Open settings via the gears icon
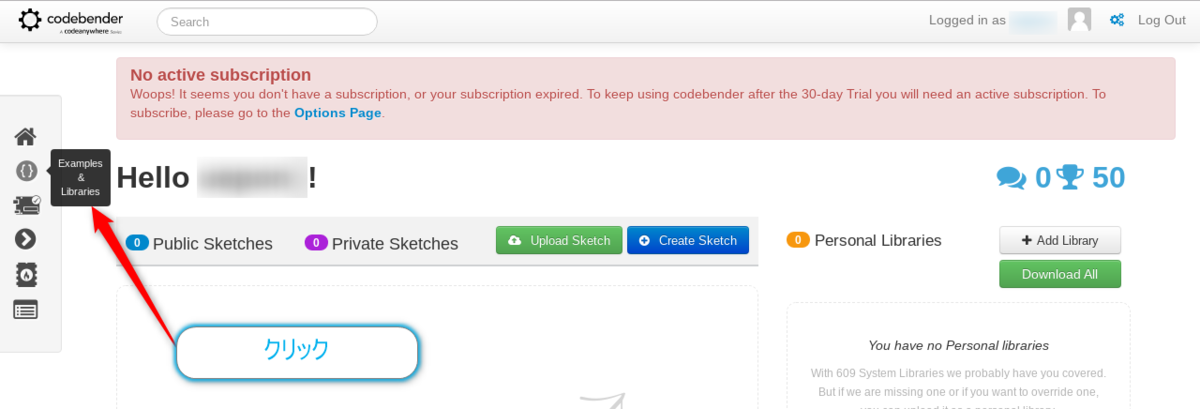This screenshot has height=409, width=1200. pos(1117,20)
